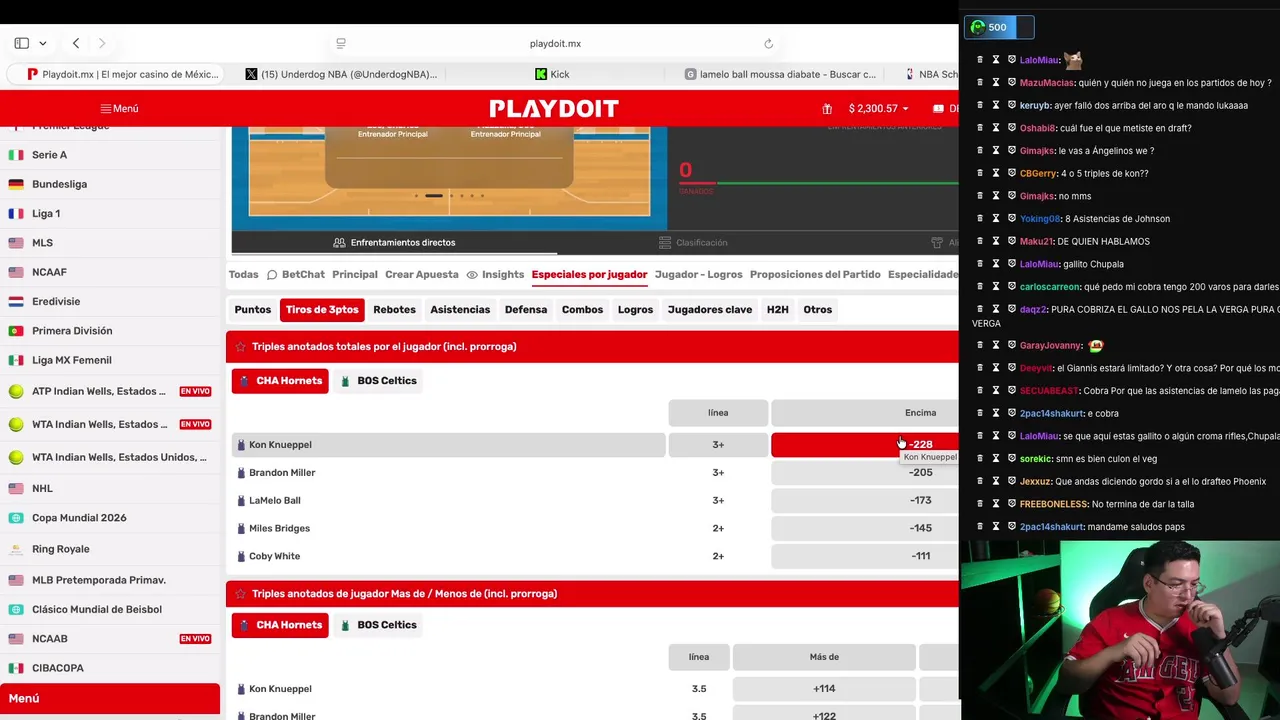Select the Principal market filter
Viewport: 1280px width, 720px height.
pos(355,274)
